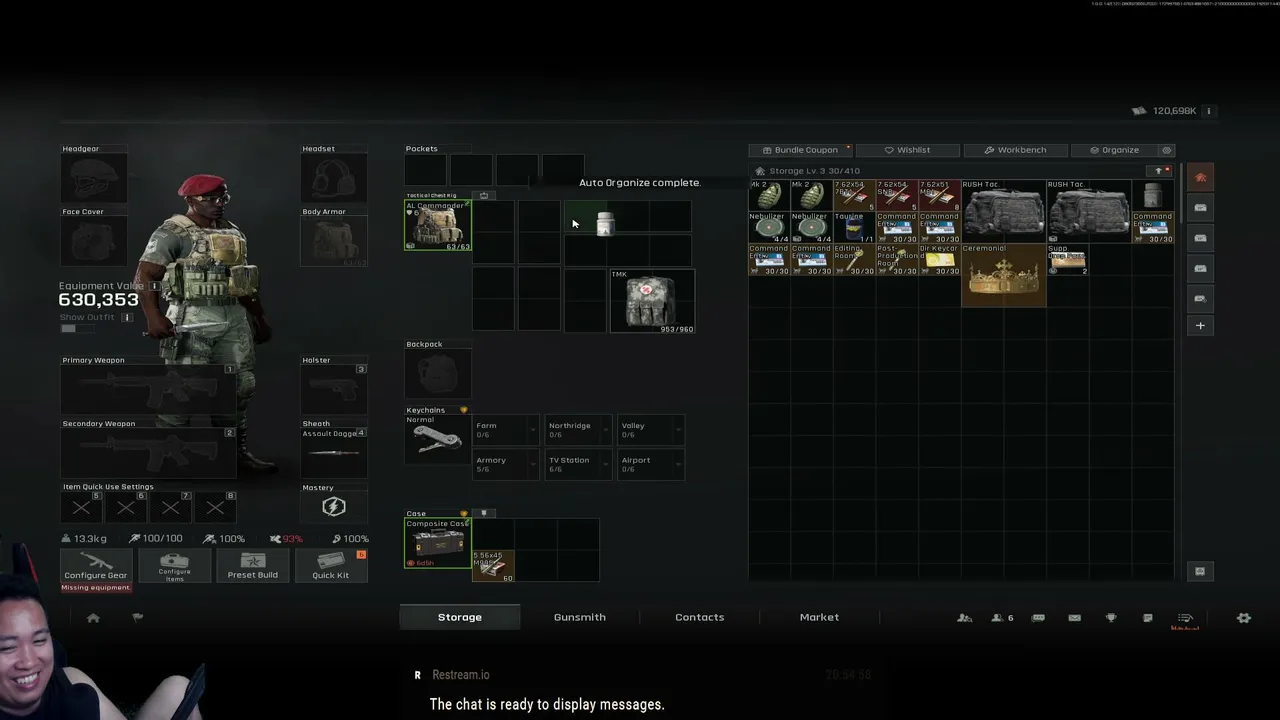Open the Wishlist
The height and width of the screenshot is (720, 1280).
click(908, 150)
